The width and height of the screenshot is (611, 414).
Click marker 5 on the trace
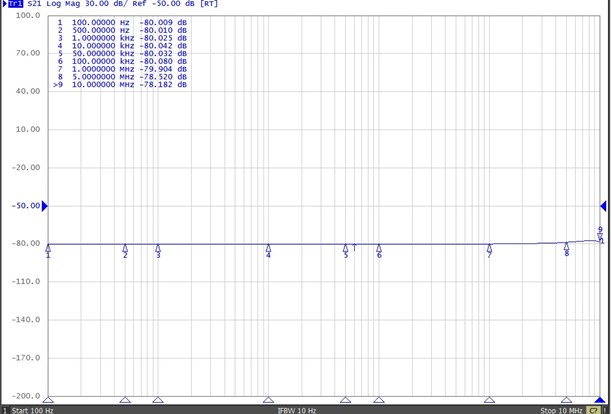346,248
